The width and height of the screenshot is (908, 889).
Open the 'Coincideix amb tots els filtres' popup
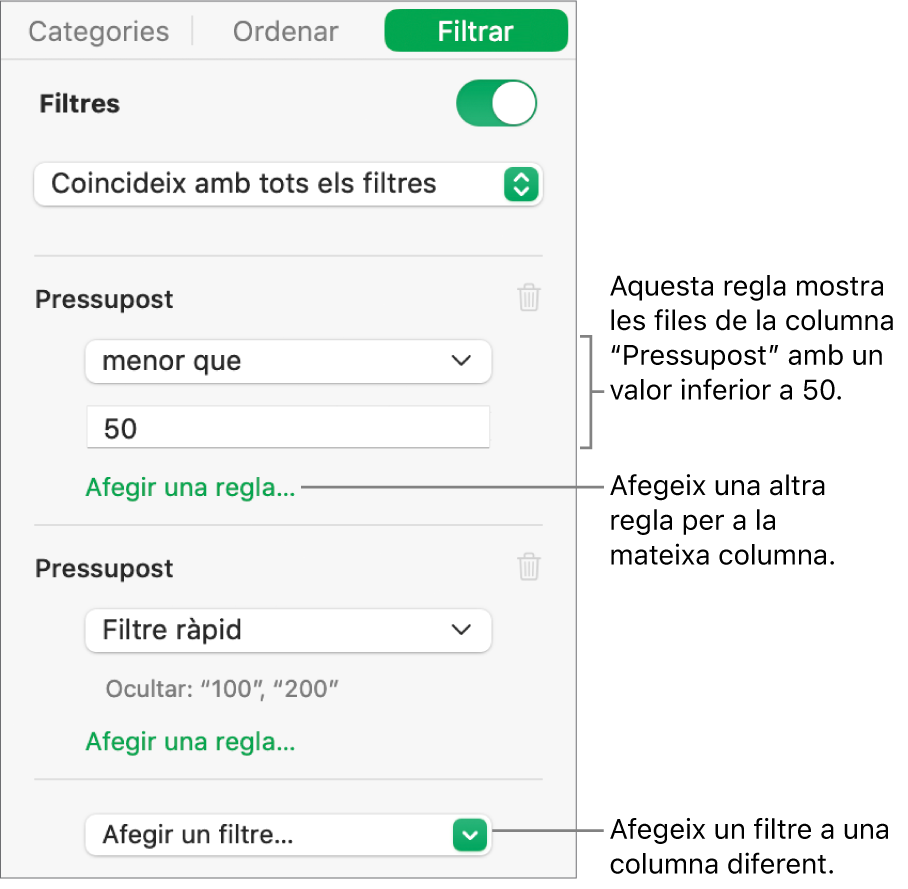coord(288,184)
